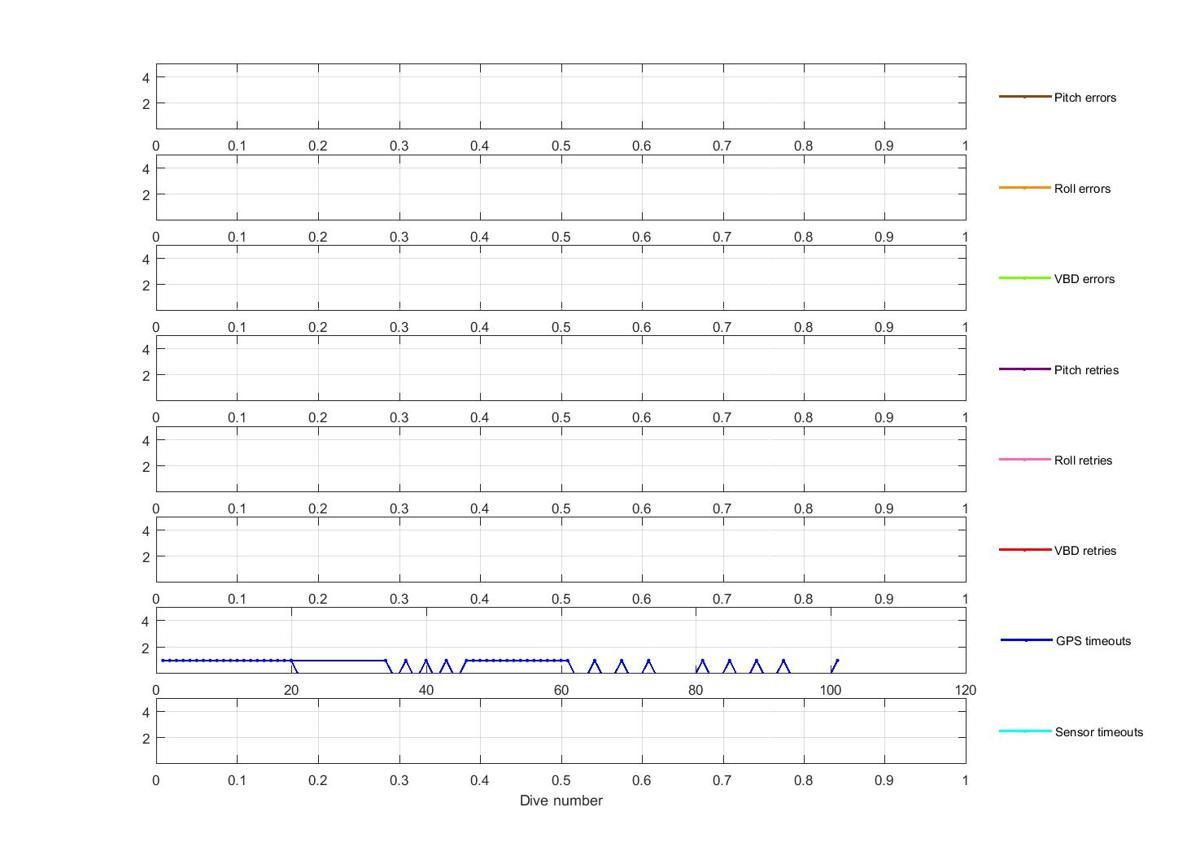Click tick label 60 on the GPS timeouts axis

561,690
